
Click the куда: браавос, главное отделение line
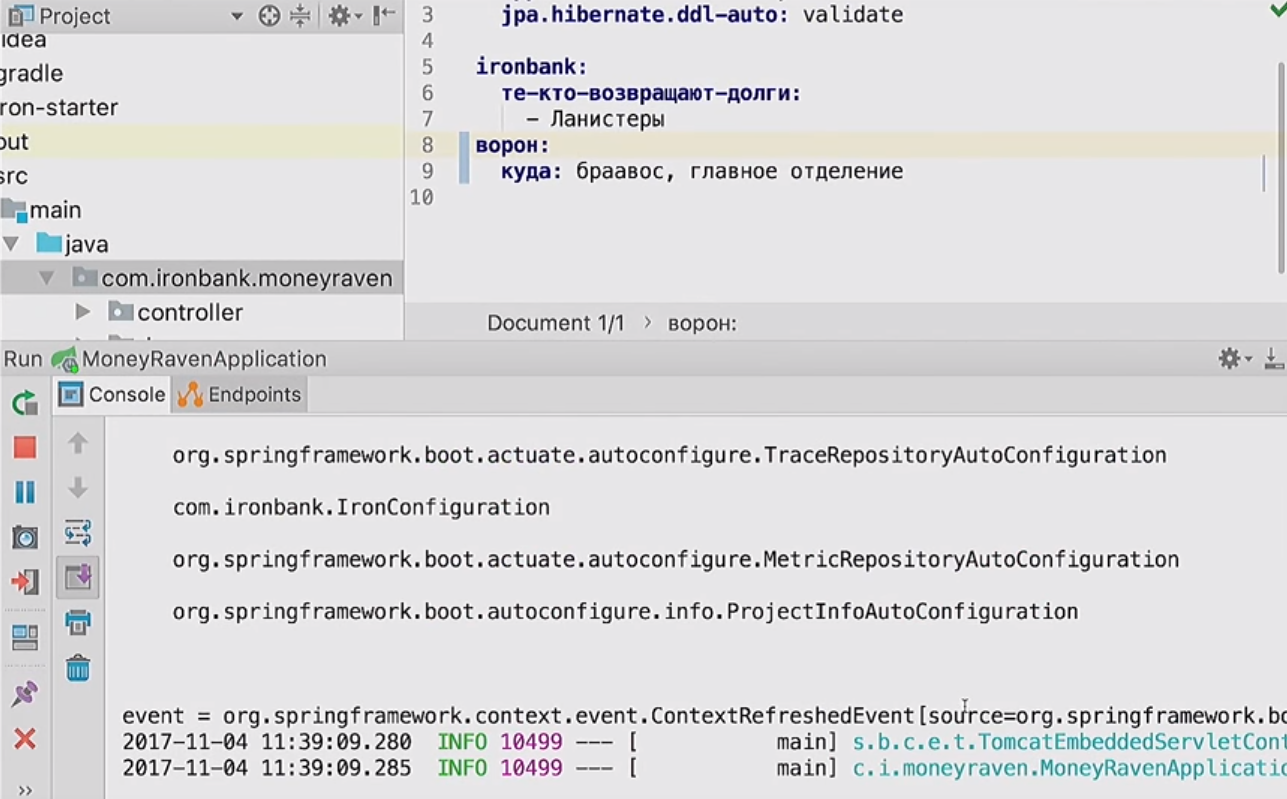pyautogui.click(x=702, y=171)
